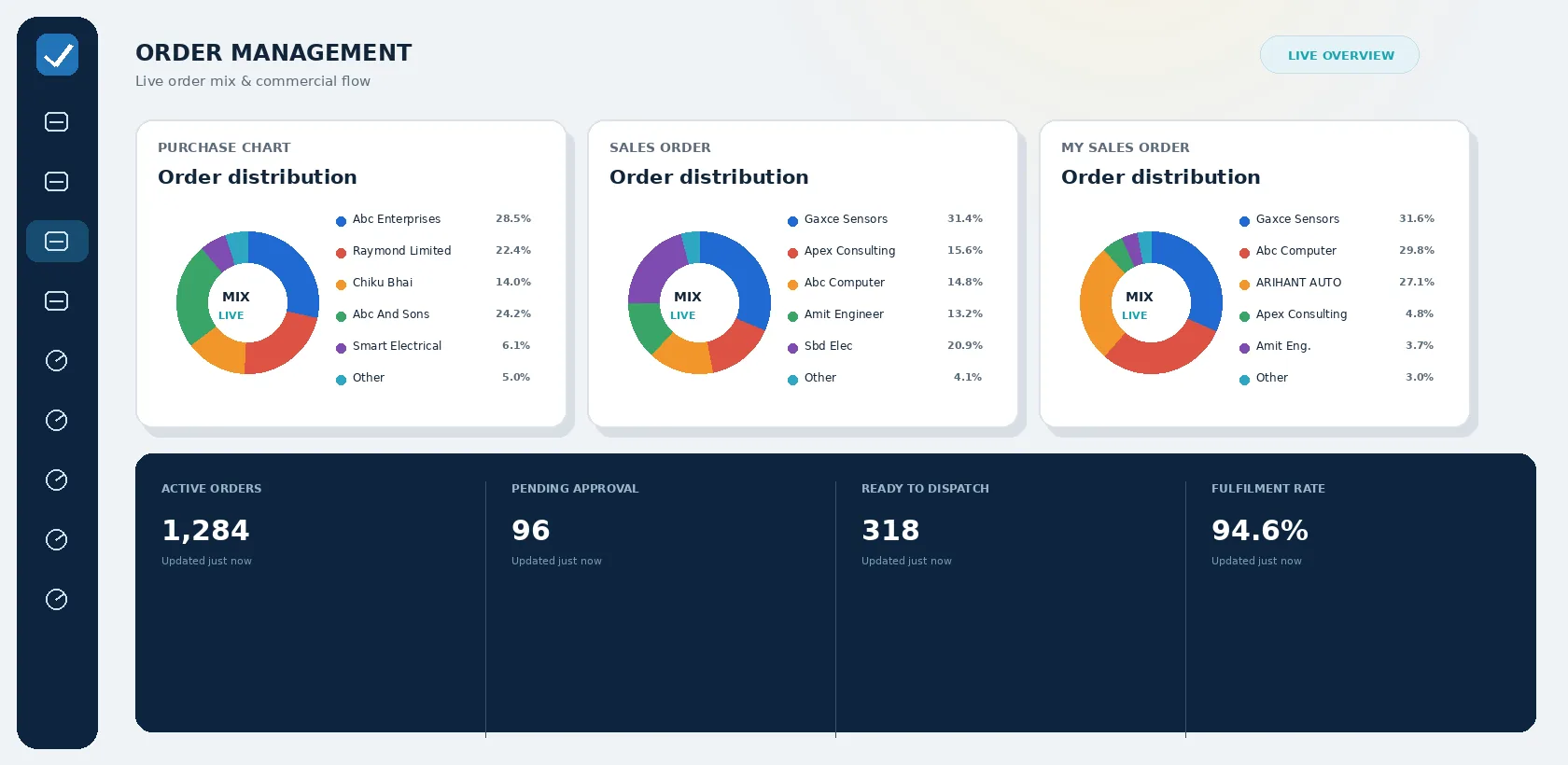
Task: Click the 31.6% value
Action: tap(1417, 219)
